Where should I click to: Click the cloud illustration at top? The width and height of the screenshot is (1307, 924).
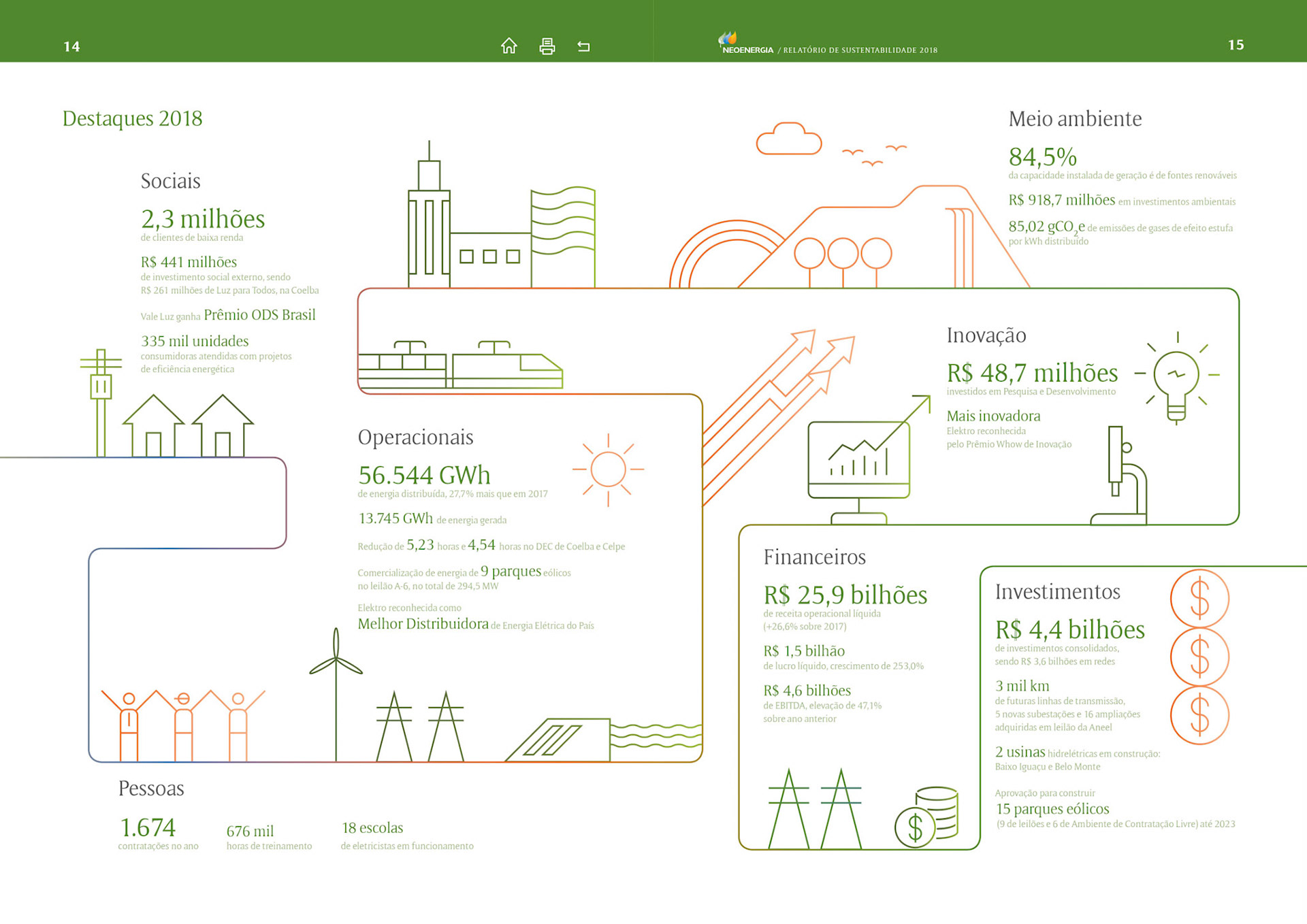pos(789,139)
